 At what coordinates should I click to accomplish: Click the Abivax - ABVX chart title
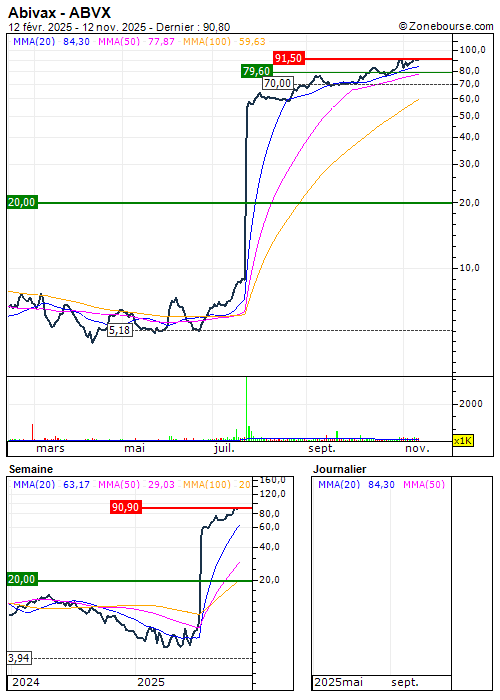point(59,12)
